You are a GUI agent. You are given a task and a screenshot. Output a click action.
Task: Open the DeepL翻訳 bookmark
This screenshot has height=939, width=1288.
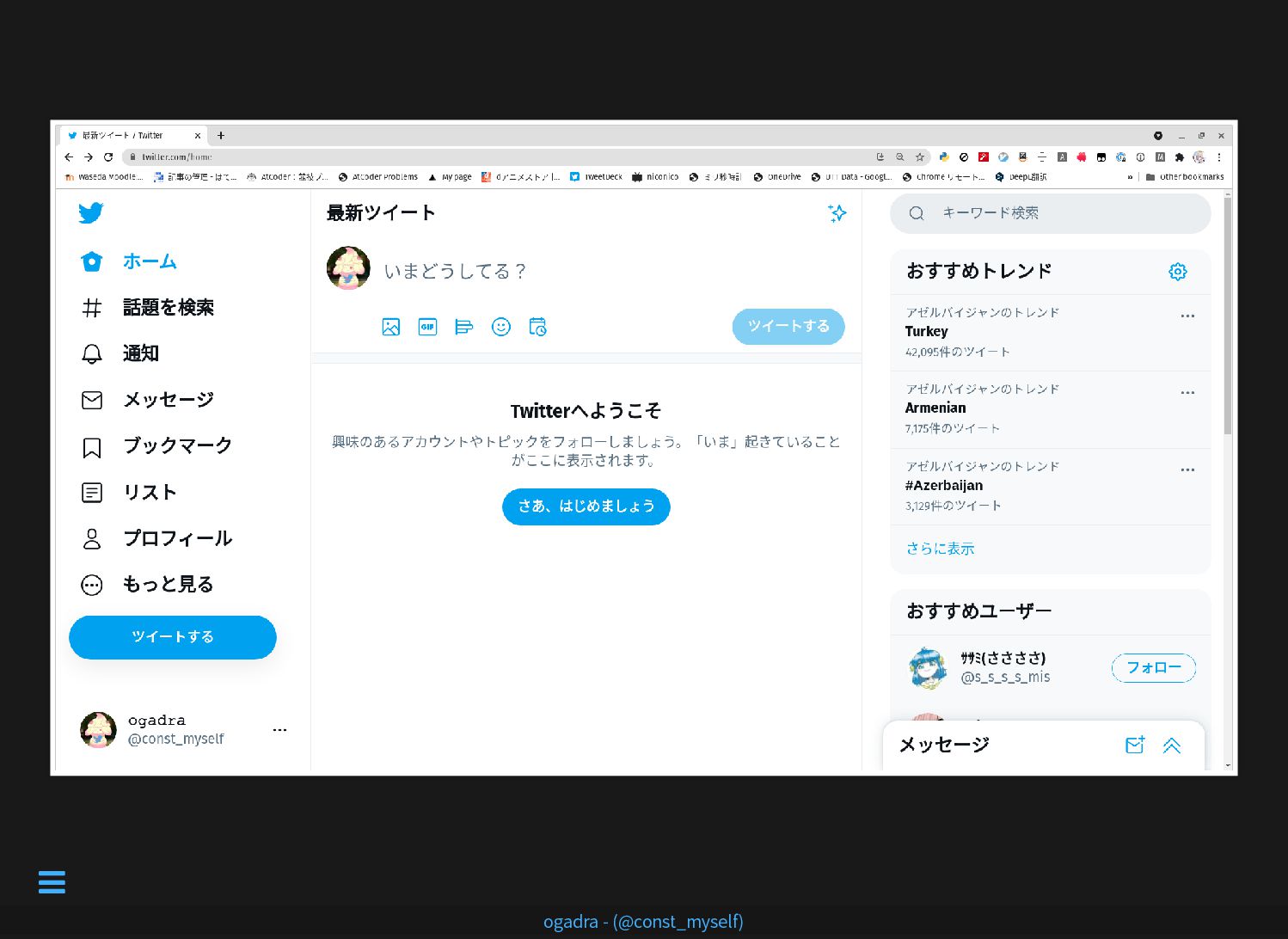click(1021, 177)
